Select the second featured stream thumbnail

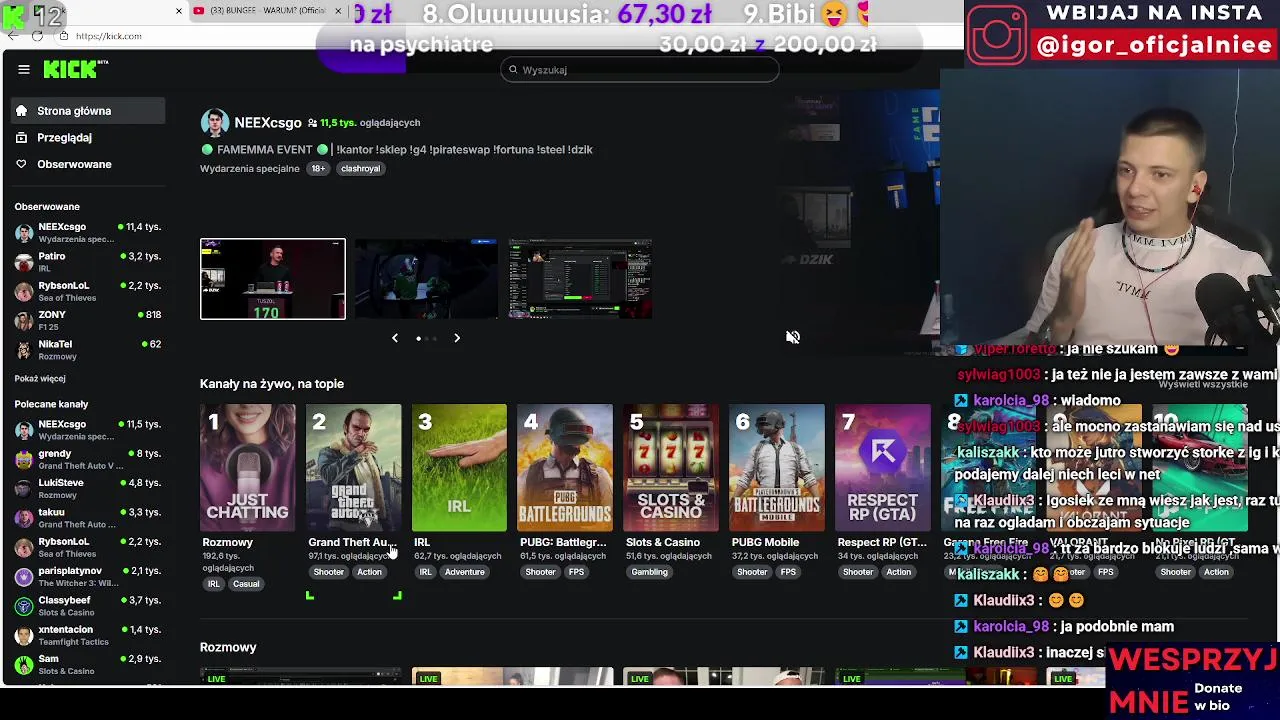(x=426, y=279)
